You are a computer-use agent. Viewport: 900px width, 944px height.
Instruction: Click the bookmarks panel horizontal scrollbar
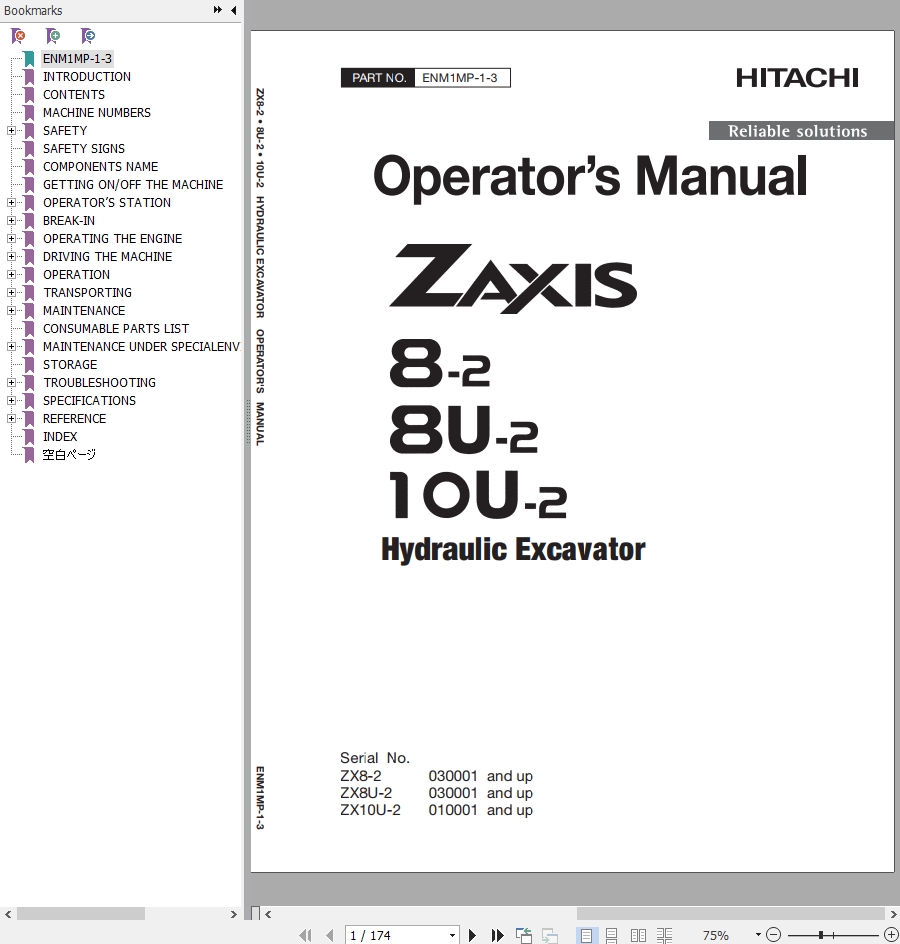click(81, 914)
